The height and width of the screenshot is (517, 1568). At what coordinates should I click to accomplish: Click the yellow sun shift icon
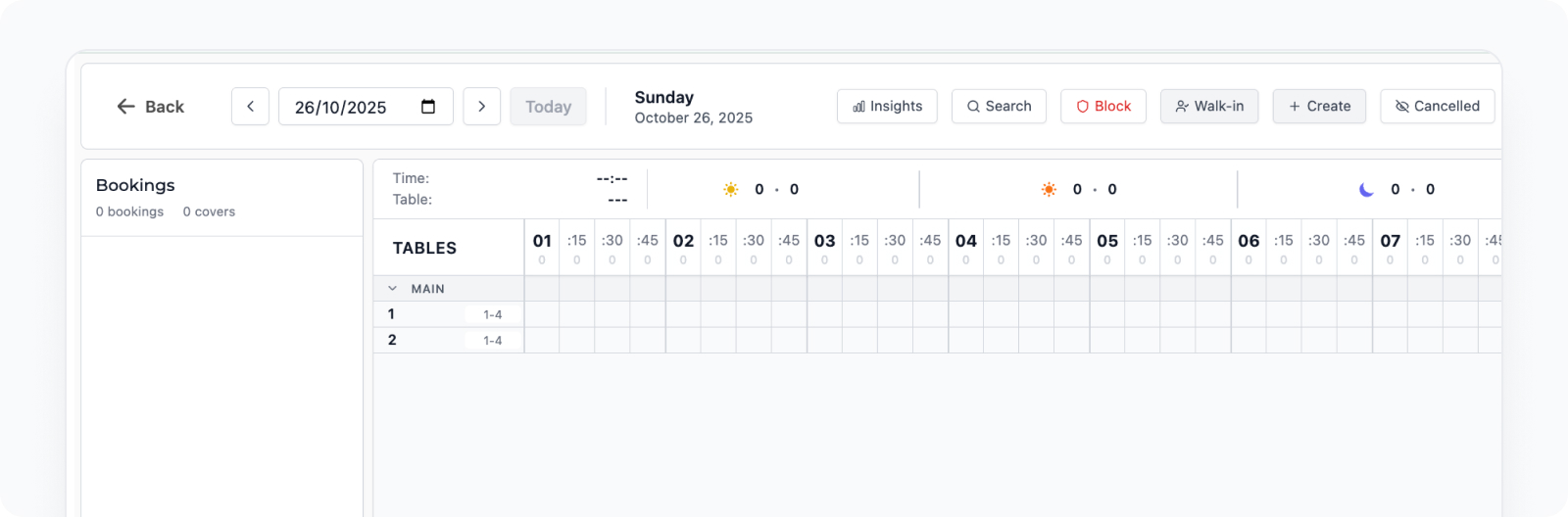(730, 190)
